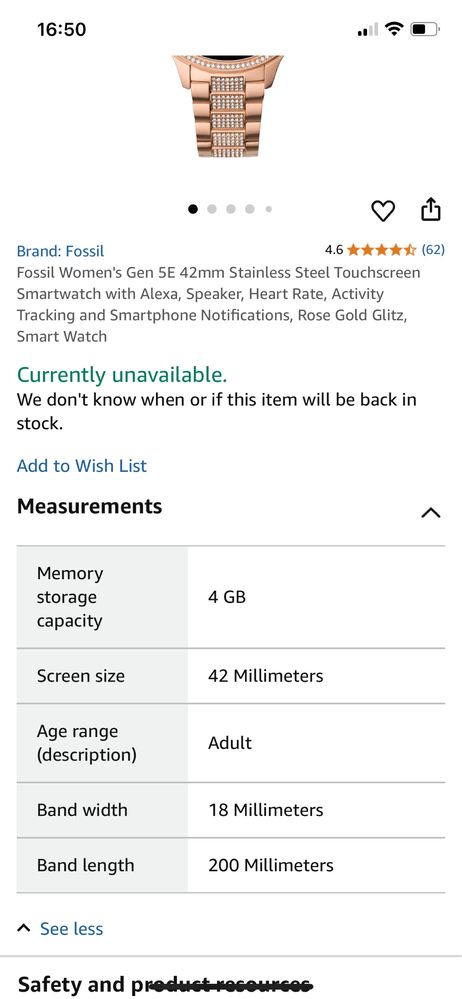
Task: Add to Wish List link
Action: tap(82, 466)
